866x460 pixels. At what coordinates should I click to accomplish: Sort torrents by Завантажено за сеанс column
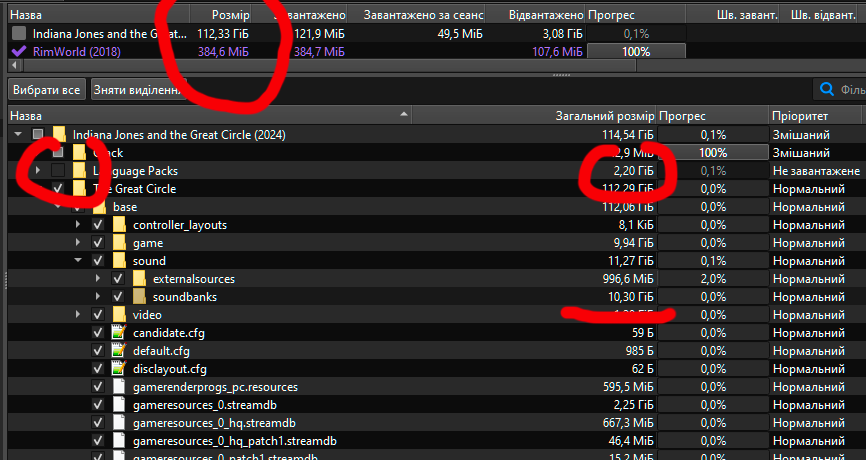[x=418, y=15]
